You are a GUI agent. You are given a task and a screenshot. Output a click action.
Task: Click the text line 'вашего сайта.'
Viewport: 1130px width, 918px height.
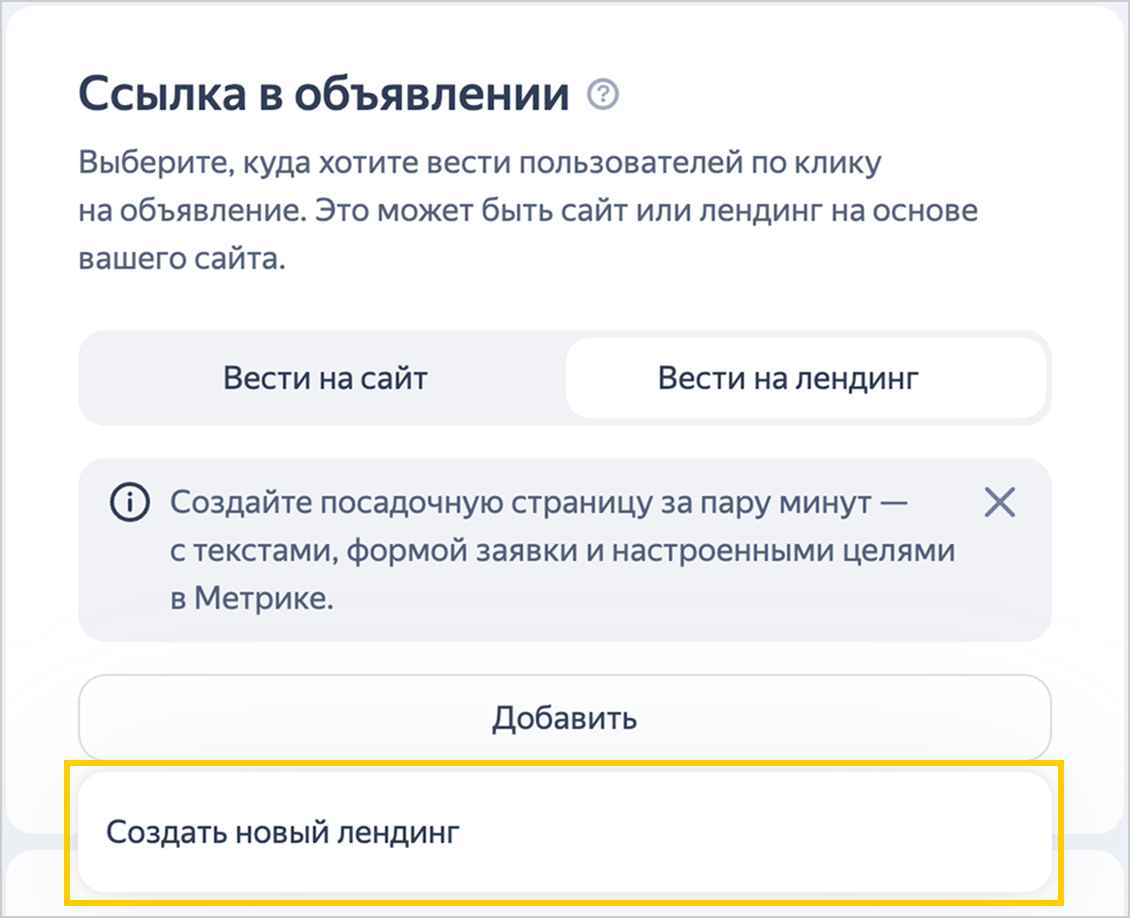pyautogui.click(x=182, y=259)
